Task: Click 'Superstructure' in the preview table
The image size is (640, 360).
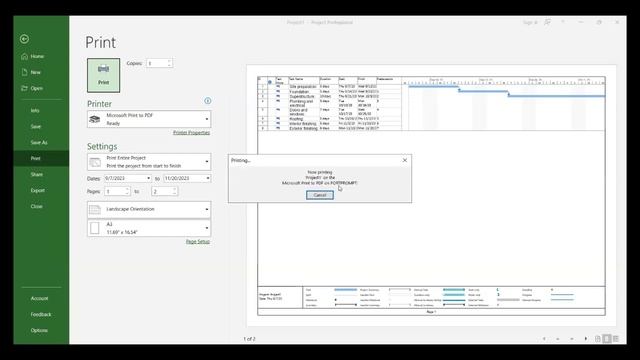Action: point(302,96)
